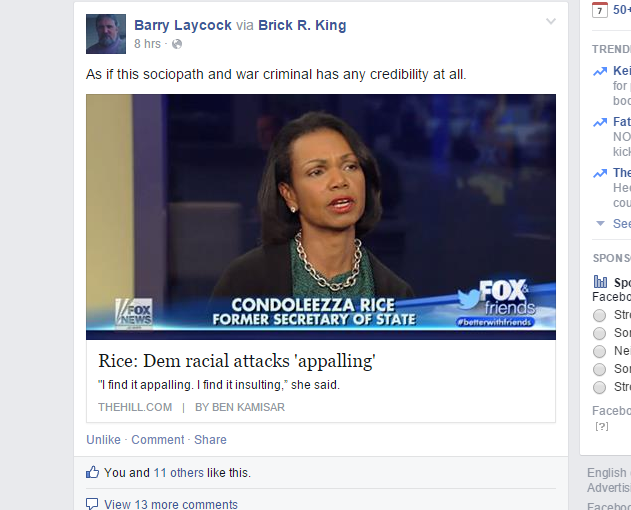
Task: Click the second trending arrow icon
Action: [x=600, y=122]
